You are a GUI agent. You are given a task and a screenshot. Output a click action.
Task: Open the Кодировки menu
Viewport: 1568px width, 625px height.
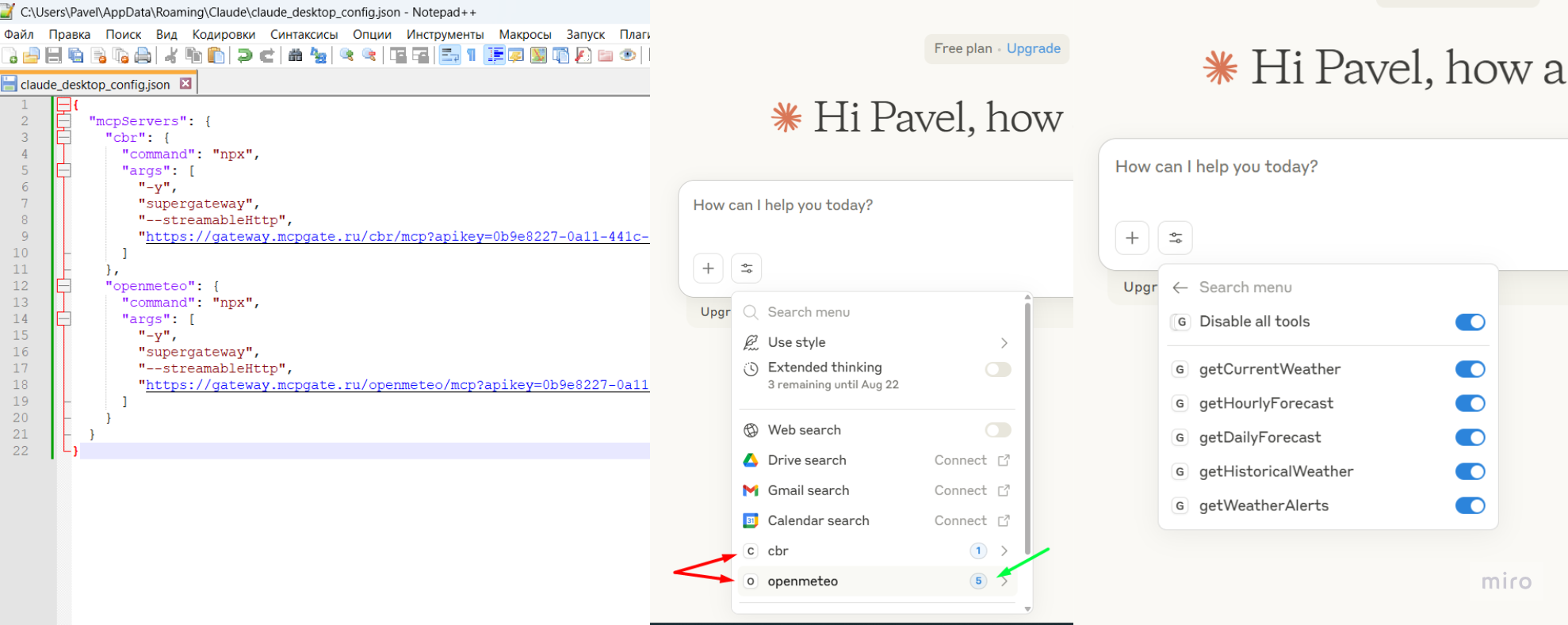point(224,35)
